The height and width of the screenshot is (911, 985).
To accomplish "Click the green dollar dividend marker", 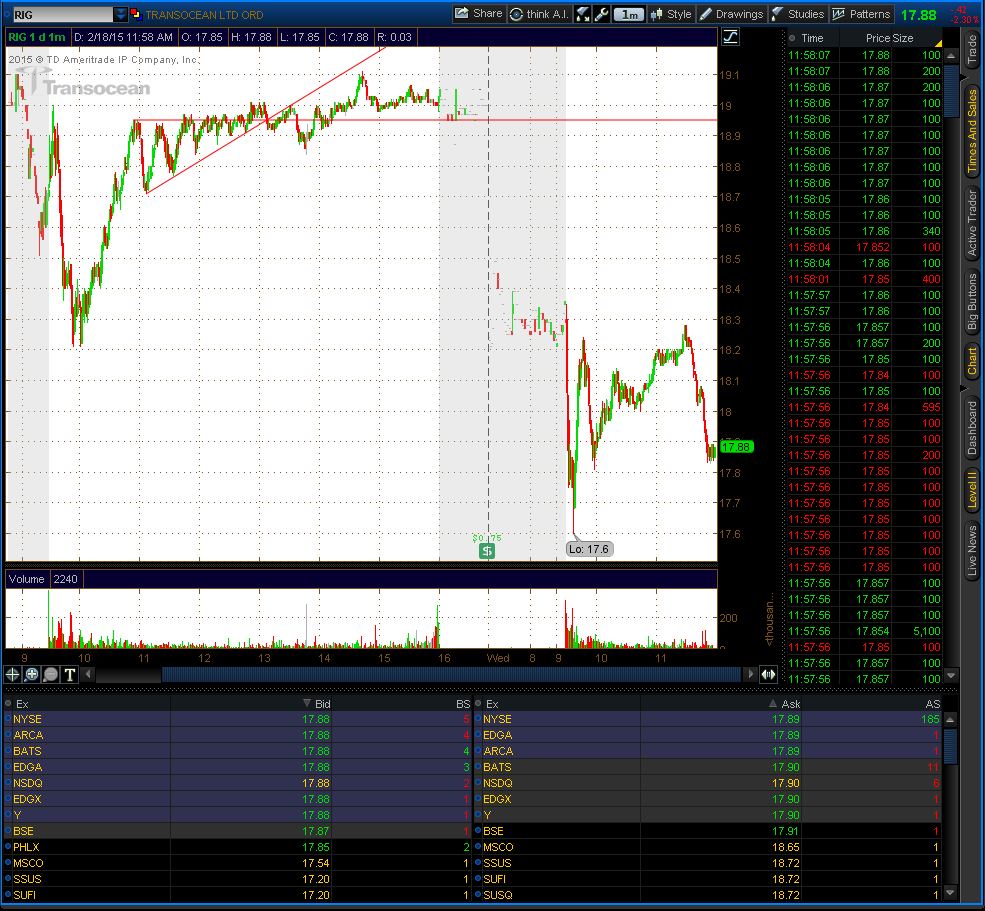I will pyautogui.click(x=487, y=551).
